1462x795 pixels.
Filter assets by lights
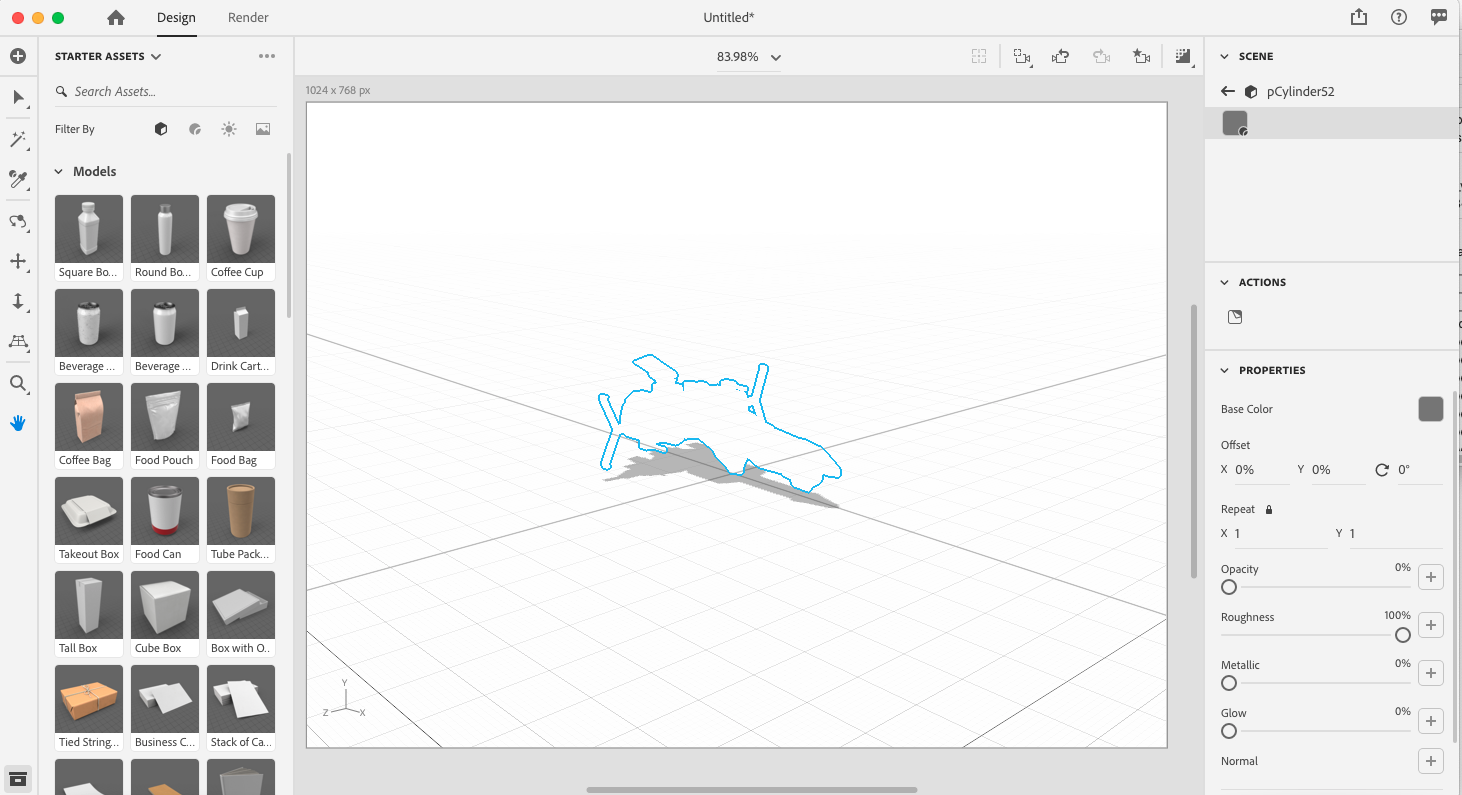(228, 128)
